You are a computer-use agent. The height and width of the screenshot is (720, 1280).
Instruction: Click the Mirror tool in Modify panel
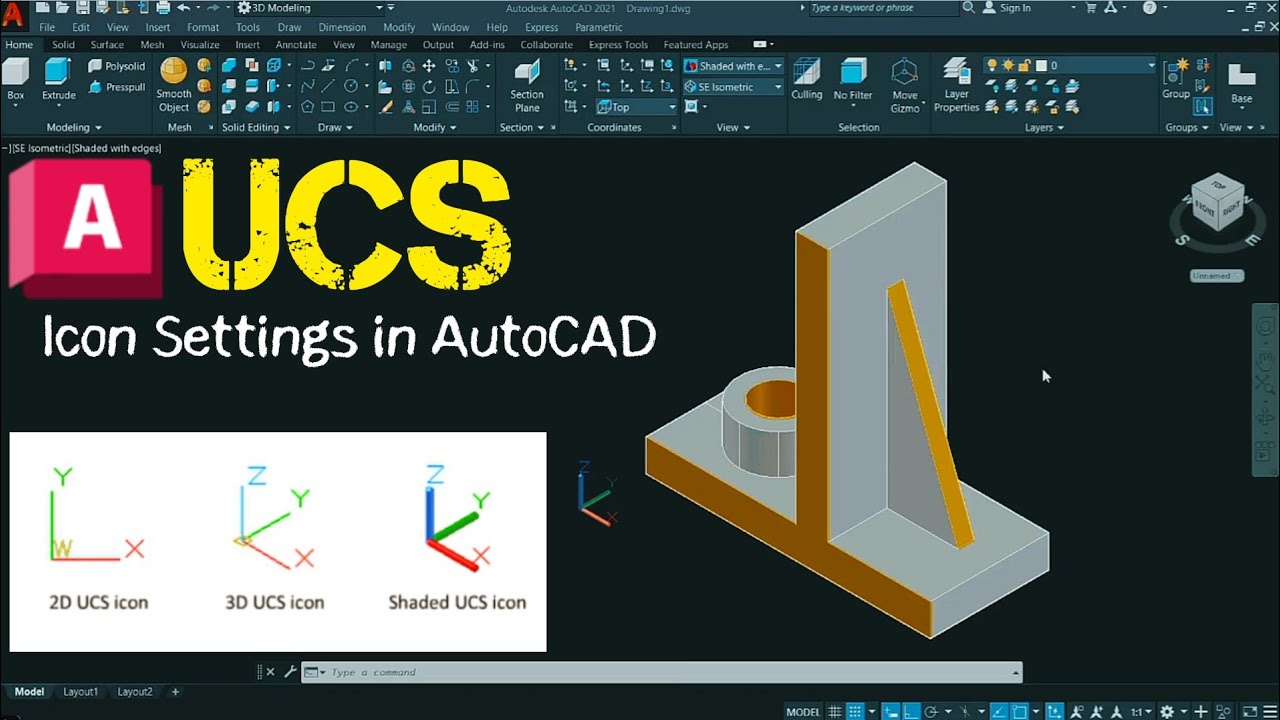(385, 66)
